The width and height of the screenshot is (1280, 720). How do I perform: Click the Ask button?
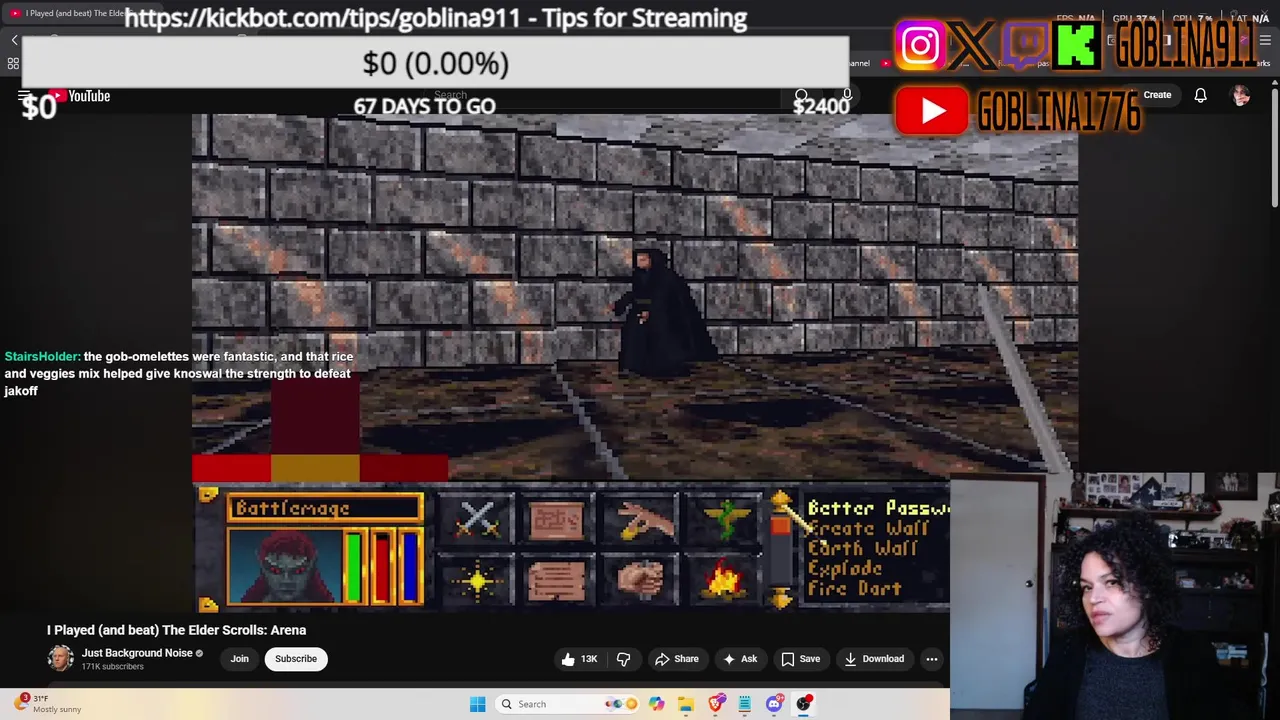(740, 659)
